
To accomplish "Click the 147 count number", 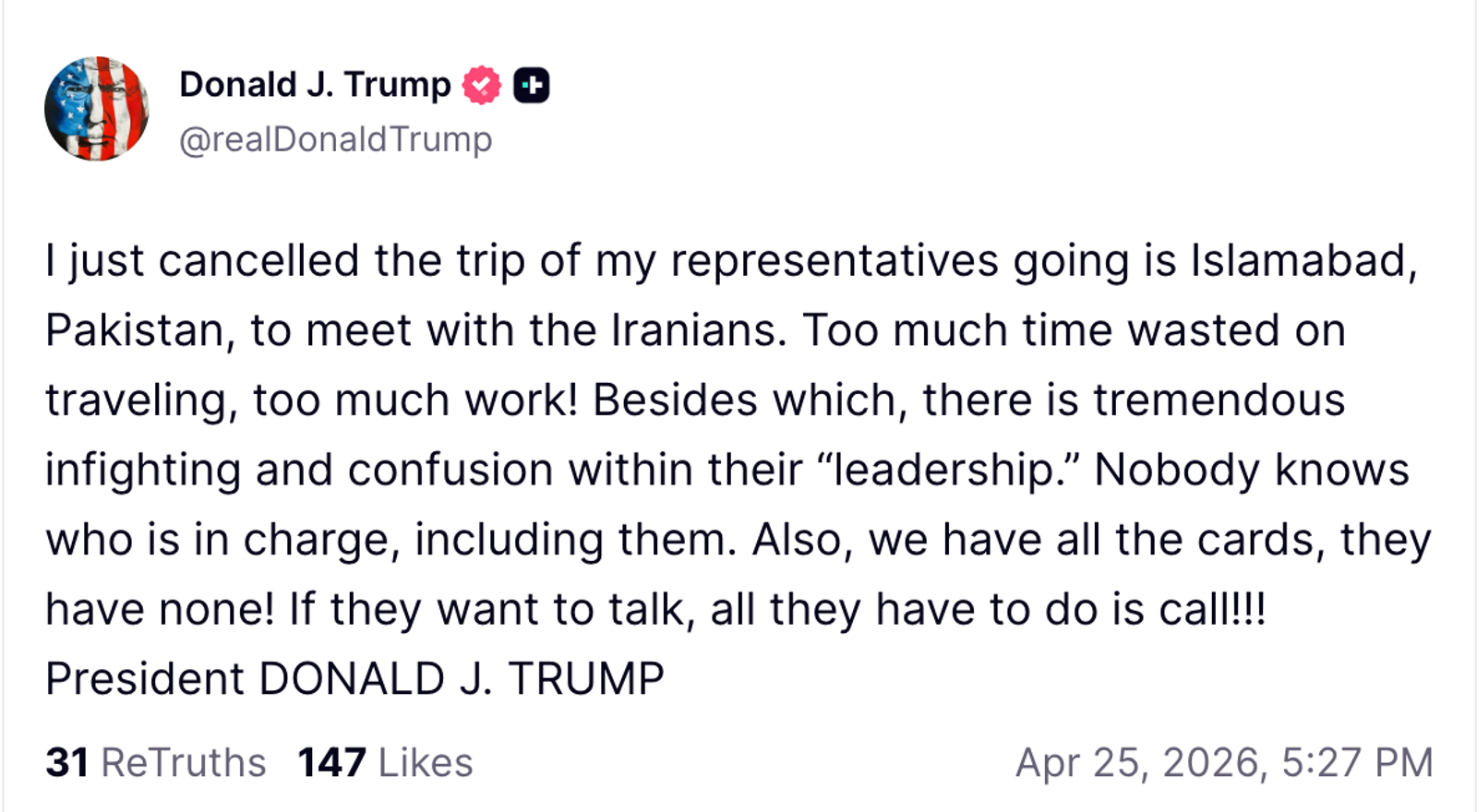I will pyautogui.click(x=331, y=763).
